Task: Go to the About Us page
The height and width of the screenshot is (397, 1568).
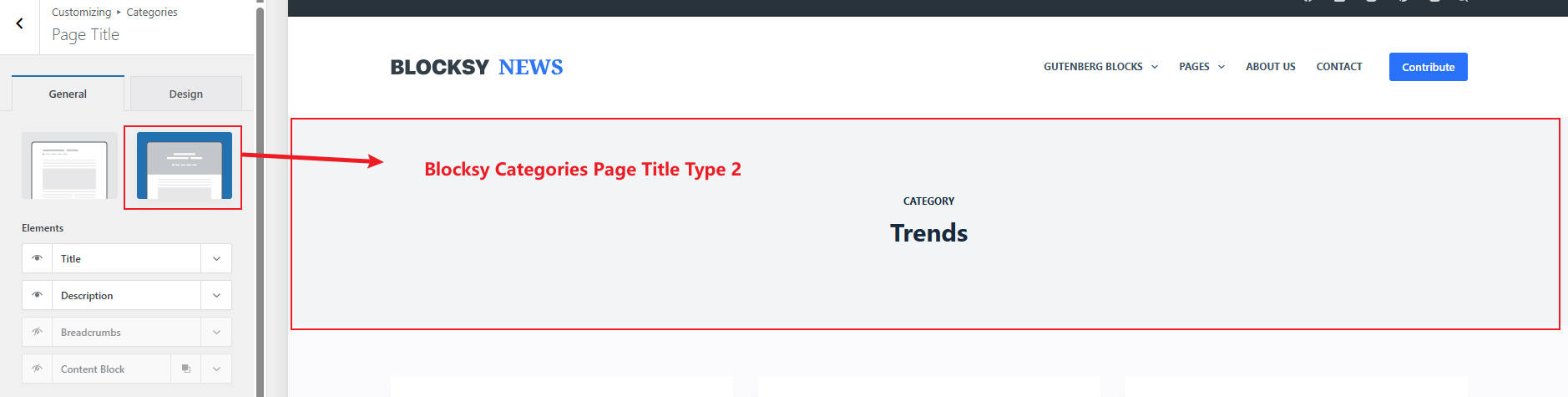Action: click(x=1271, y=67)
